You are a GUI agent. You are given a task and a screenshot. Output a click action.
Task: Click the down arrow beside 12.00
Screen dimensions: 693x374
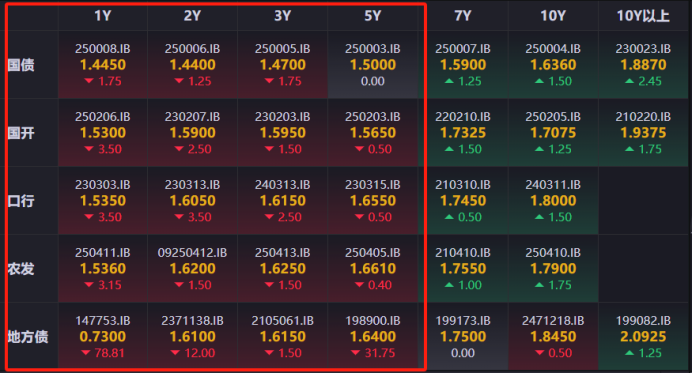(175, 353)
